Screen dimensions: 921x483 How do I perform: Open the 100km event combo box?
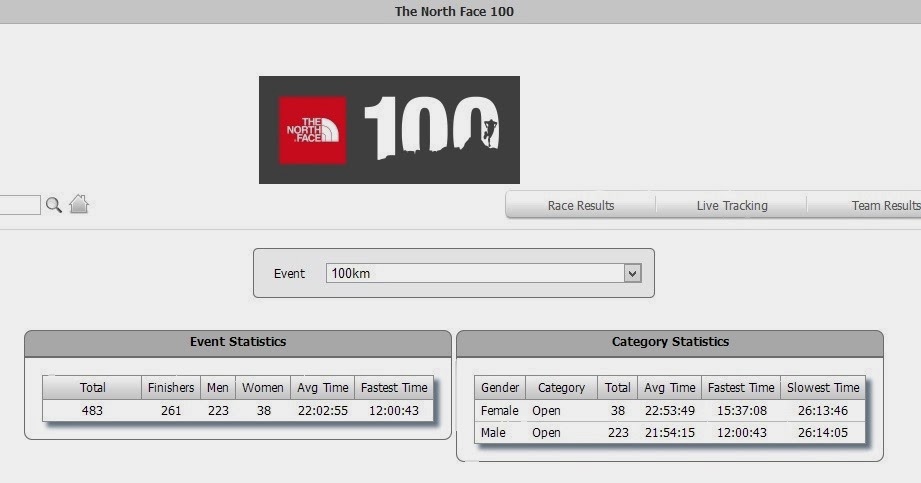tap(483, 273)
